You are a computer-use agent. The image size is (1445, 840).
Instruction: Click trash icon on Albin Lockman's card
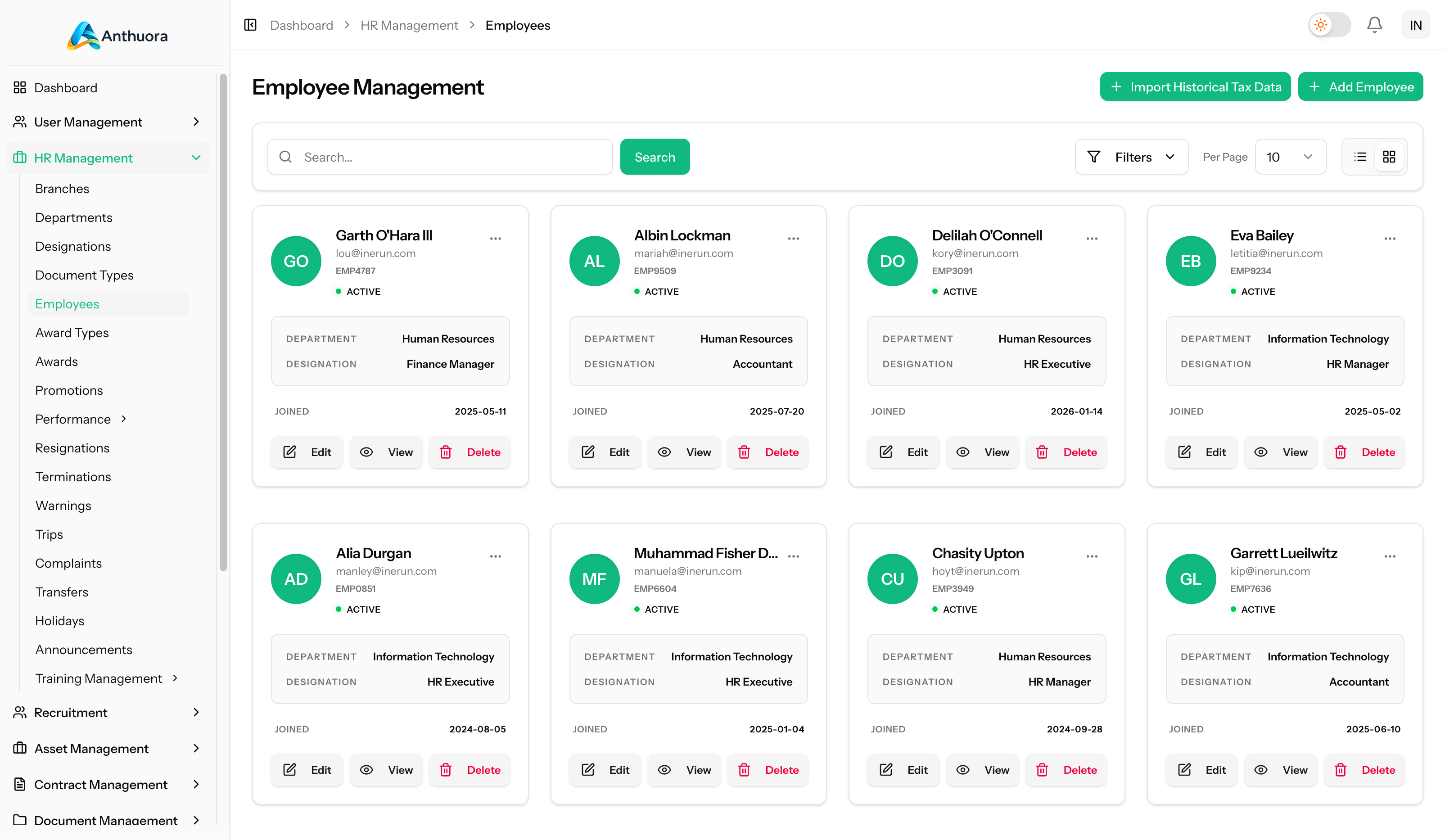tap(744, 452)
